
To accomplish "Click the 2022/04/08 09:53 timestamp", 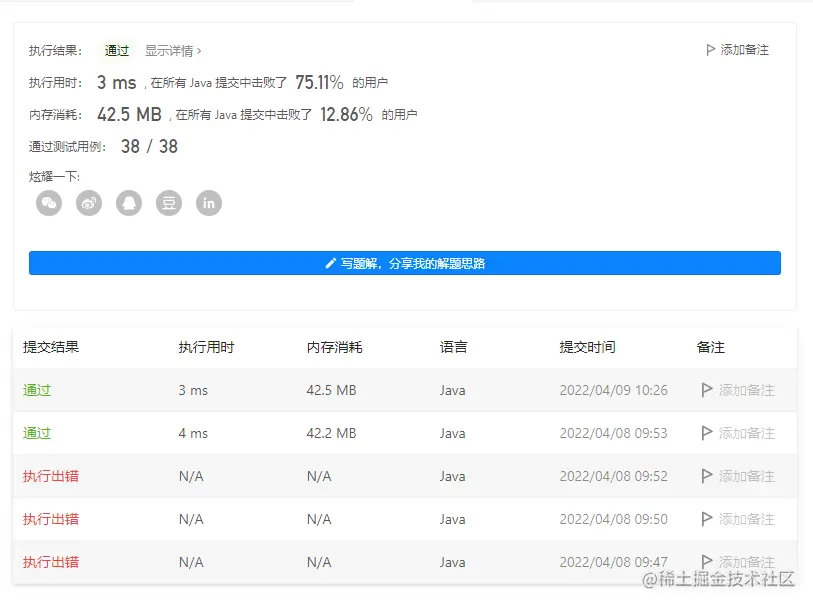I will click(x=613, y=433).
